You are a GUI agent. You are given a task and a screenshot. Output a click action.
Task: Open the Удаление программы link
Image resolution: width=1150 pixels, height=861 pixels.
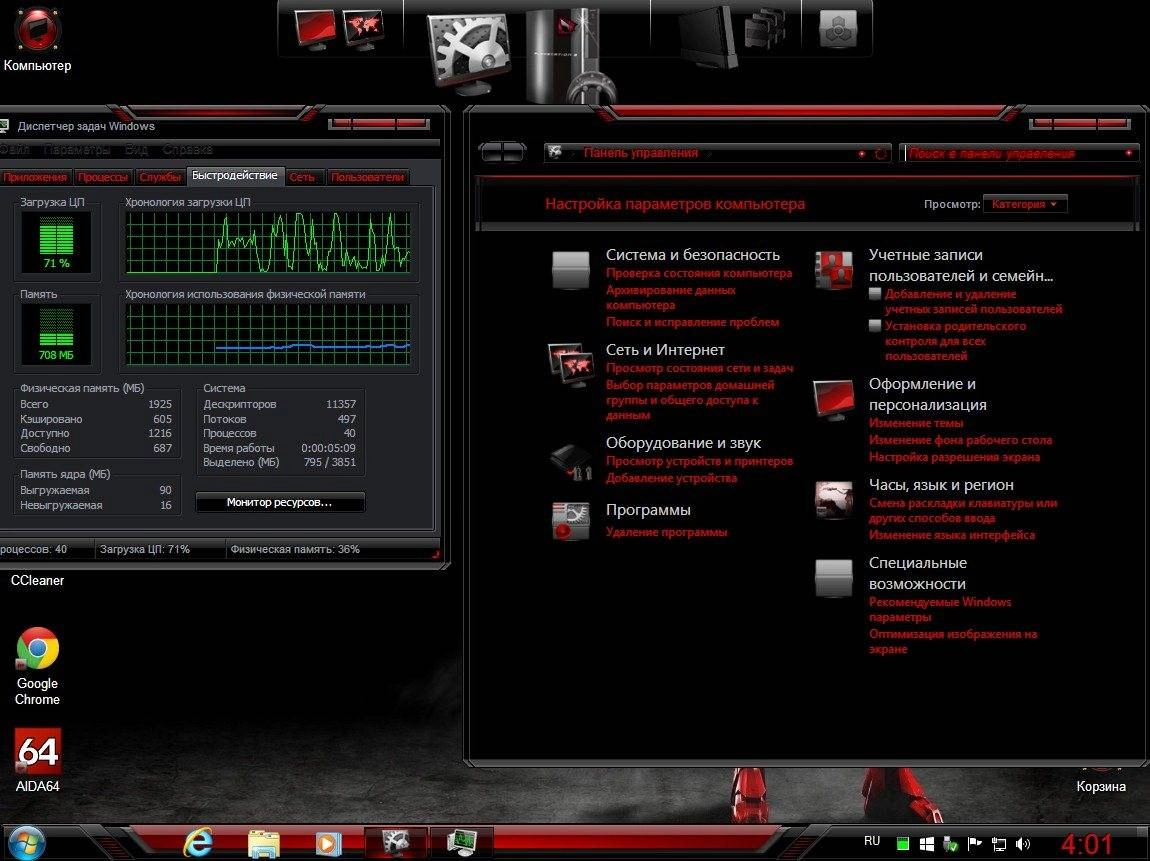667,532
